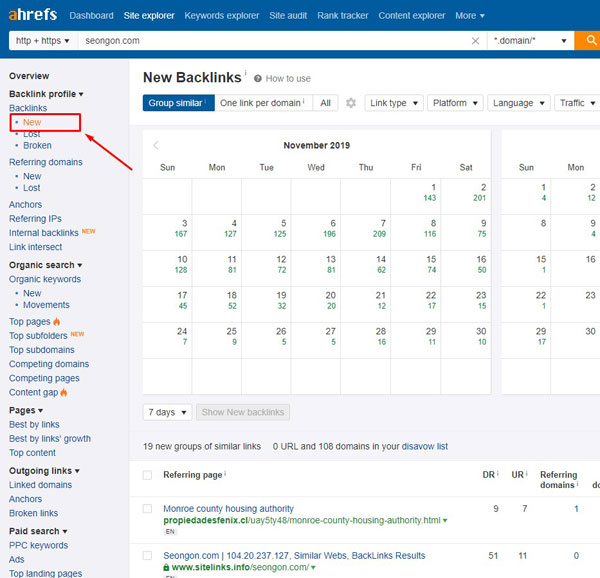Open the Platform filter dropdown

[x=455, y=103]
